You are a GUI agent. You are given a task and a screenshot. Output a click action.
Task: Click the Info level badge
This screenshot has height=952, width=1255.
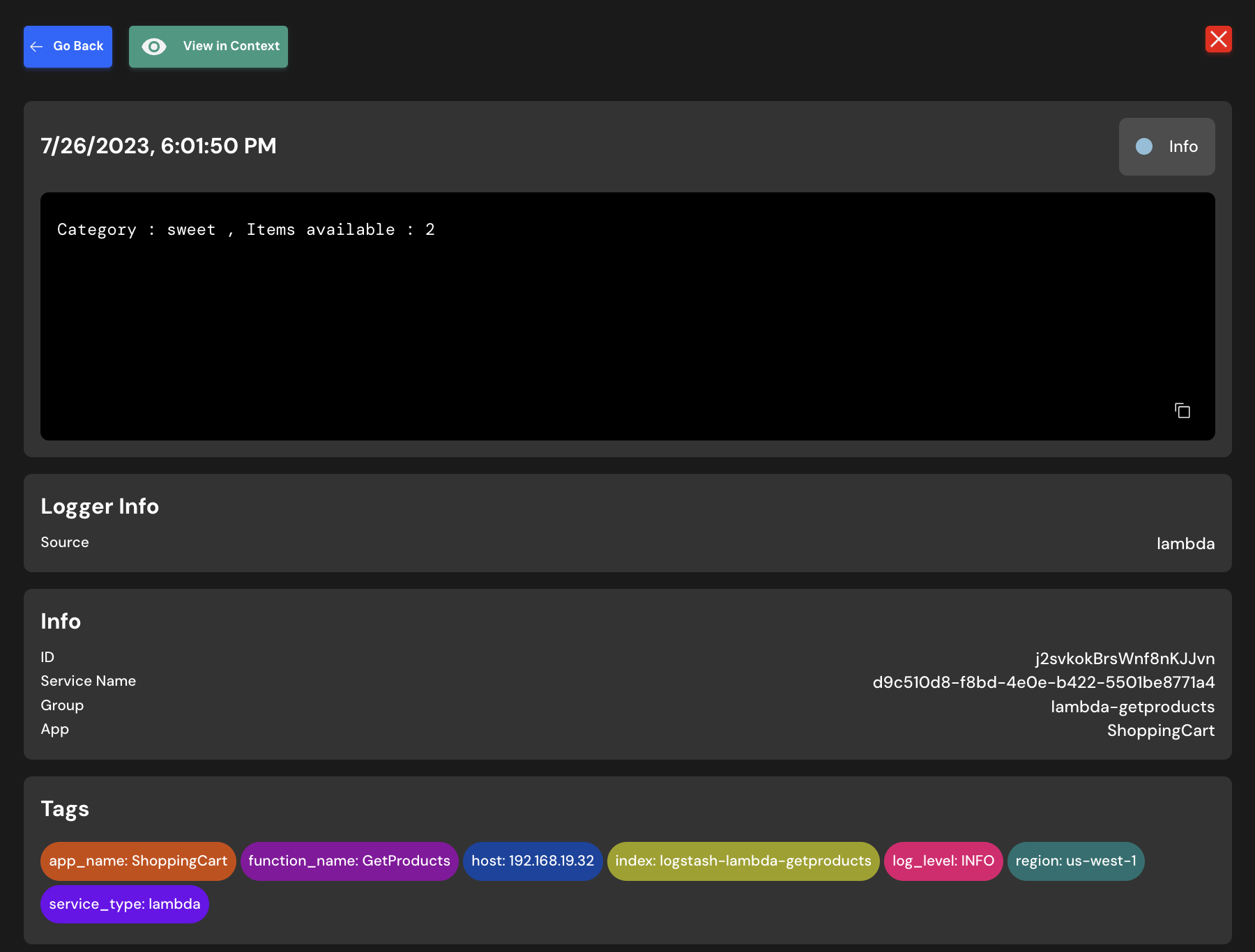tap(1167, 146)
